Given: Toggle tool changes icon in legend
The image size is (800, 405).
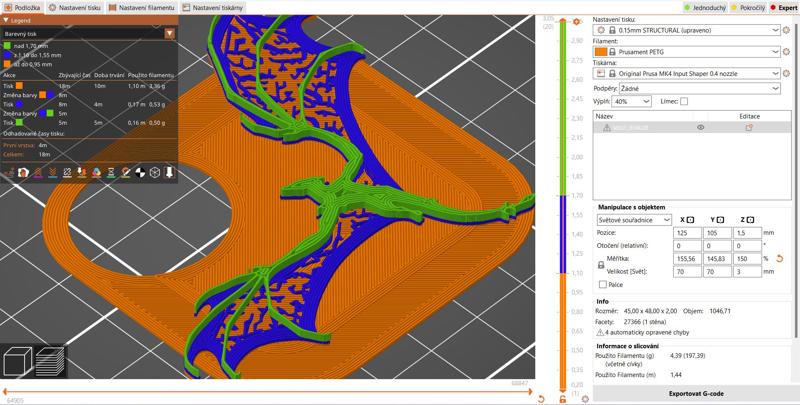Looking at the screenshot, I should pyautogui.click(x=82, y=172).
